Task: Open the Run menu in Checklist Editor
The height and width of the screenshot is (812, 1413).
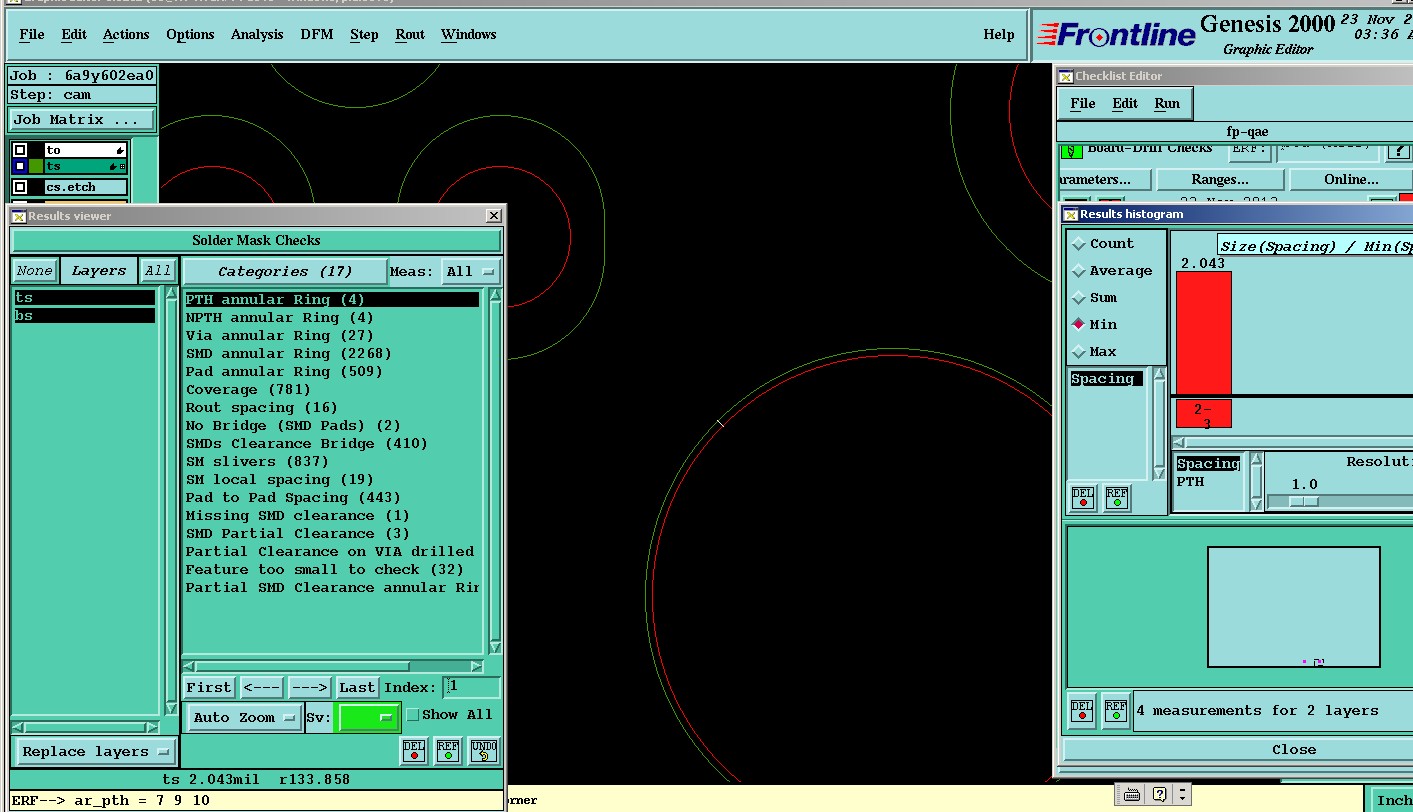Action: 1167,103
